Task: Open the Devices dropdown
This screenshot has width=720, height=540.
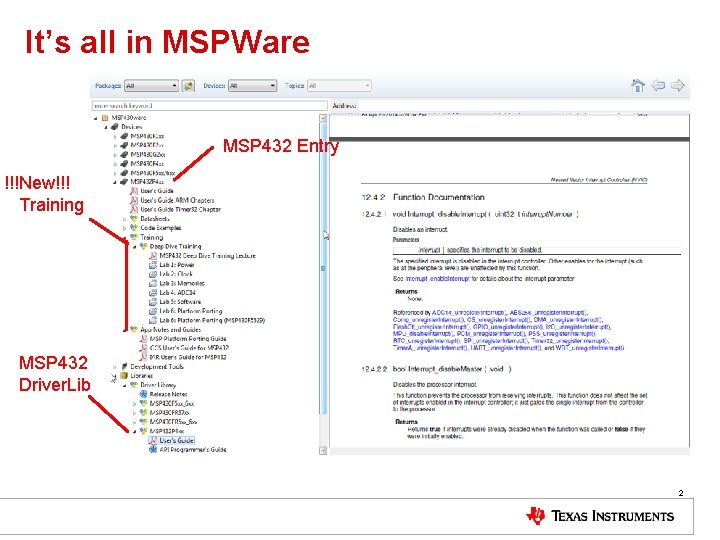Action: pyautogui.click(x=252, y=86)
